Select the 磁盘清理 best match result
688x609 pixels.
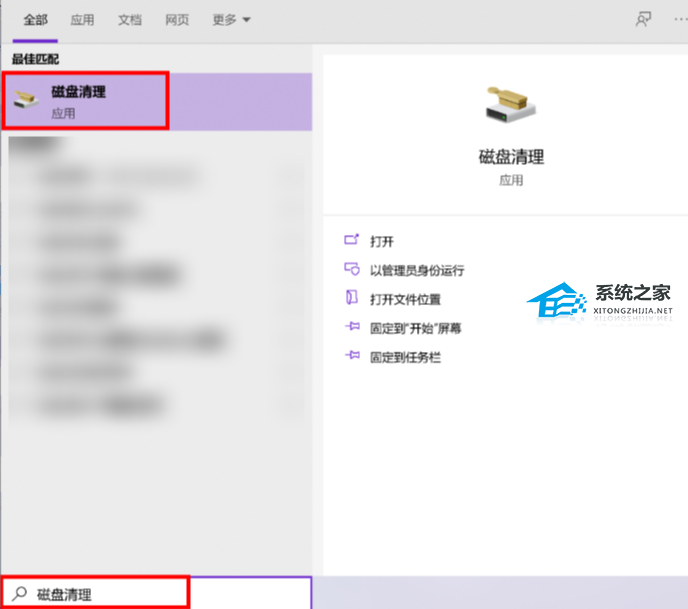point(85,101)
